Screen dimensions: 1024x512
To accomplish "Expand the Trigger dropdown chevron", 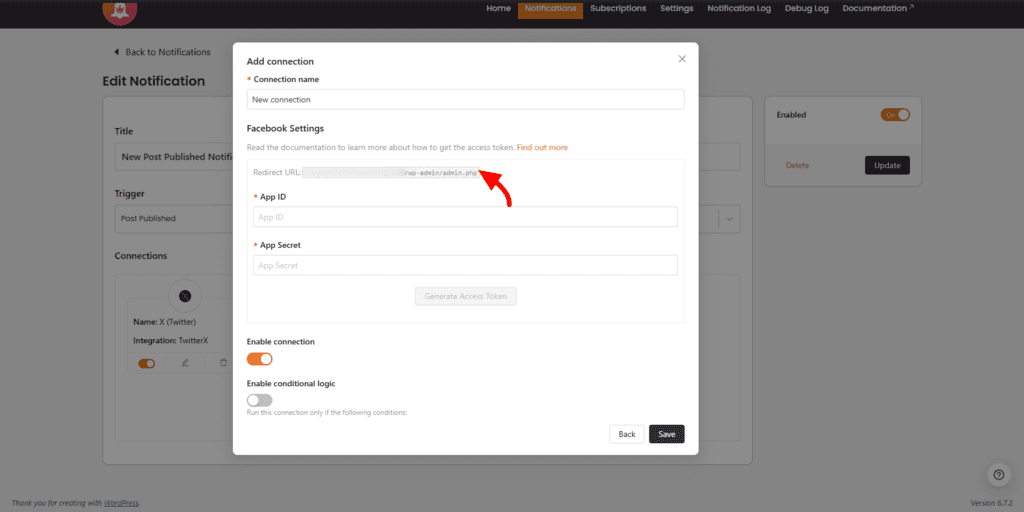I will pyautogui.click(x=729, y=219).
